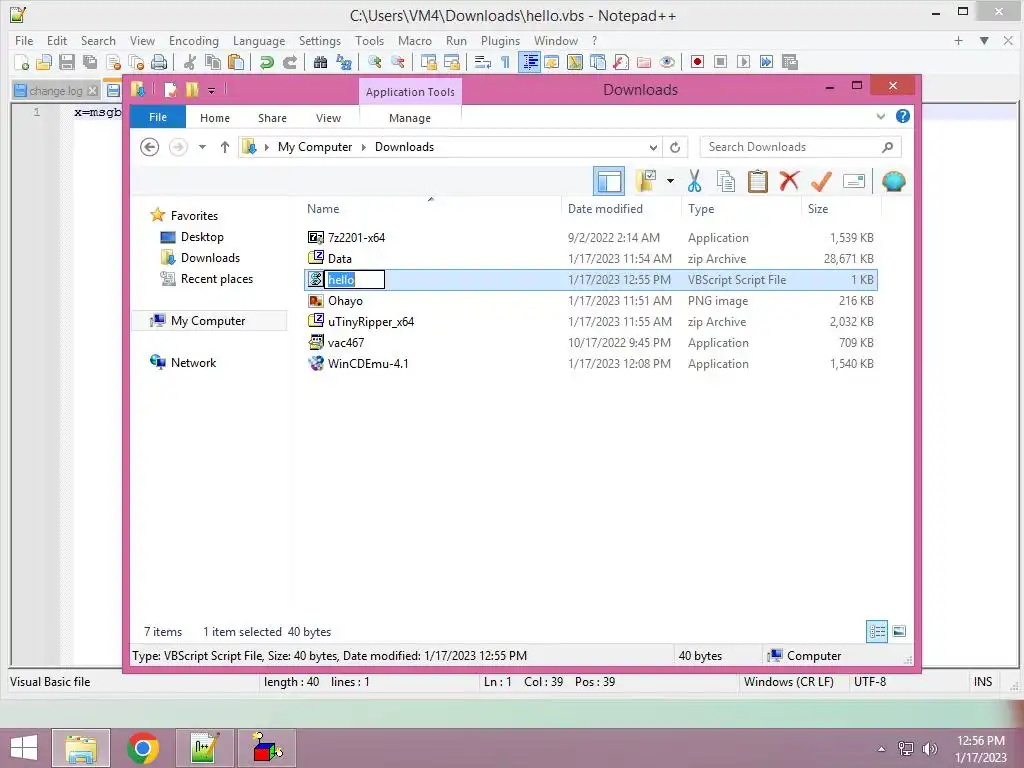Click the Undo green arrow in Notepad++
The height and width of the screenshot is (768, 1024).
(266, 62)
